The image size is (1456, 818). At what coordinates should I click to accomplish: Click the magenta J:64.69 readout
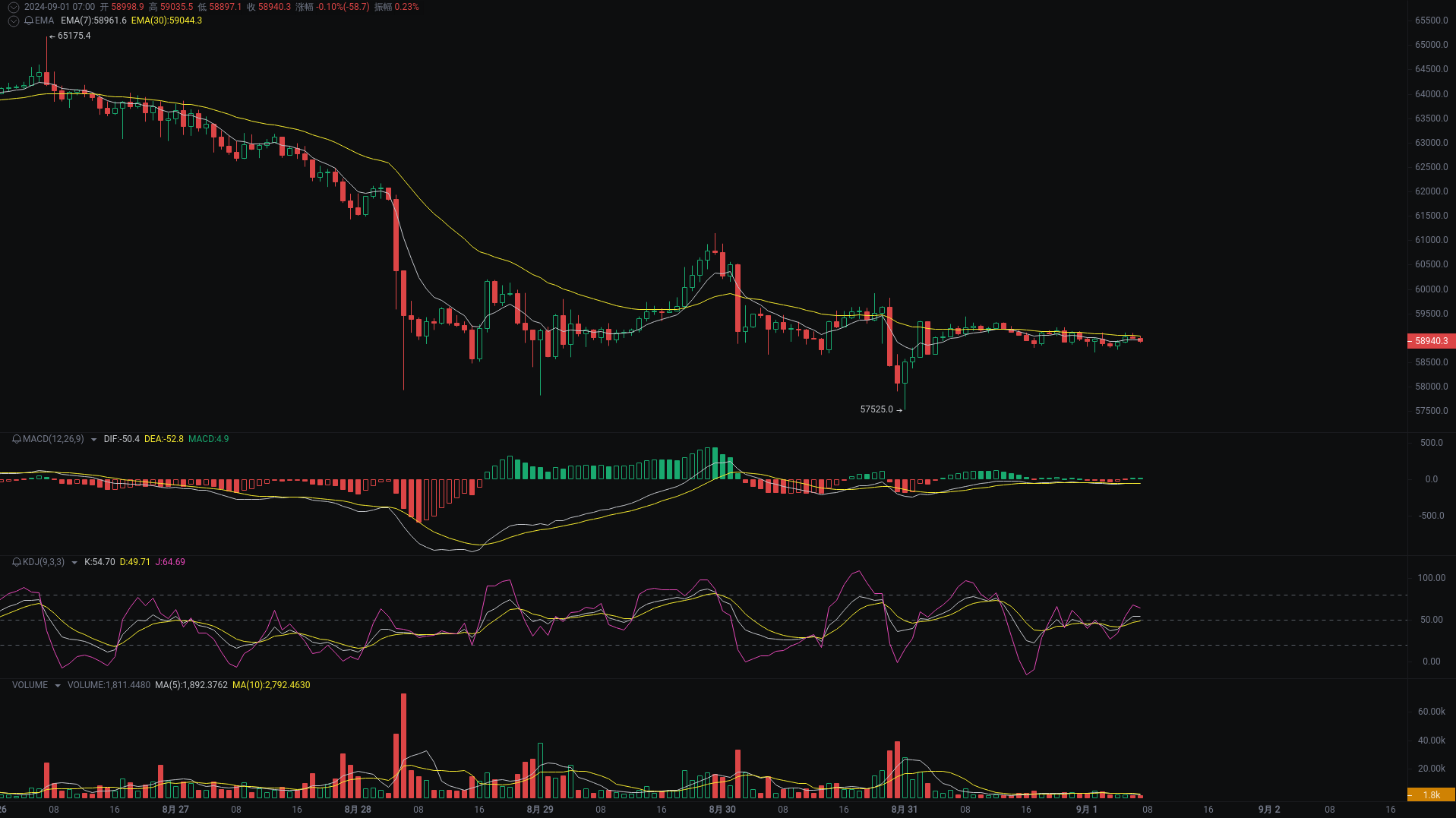tap(170, 562)
